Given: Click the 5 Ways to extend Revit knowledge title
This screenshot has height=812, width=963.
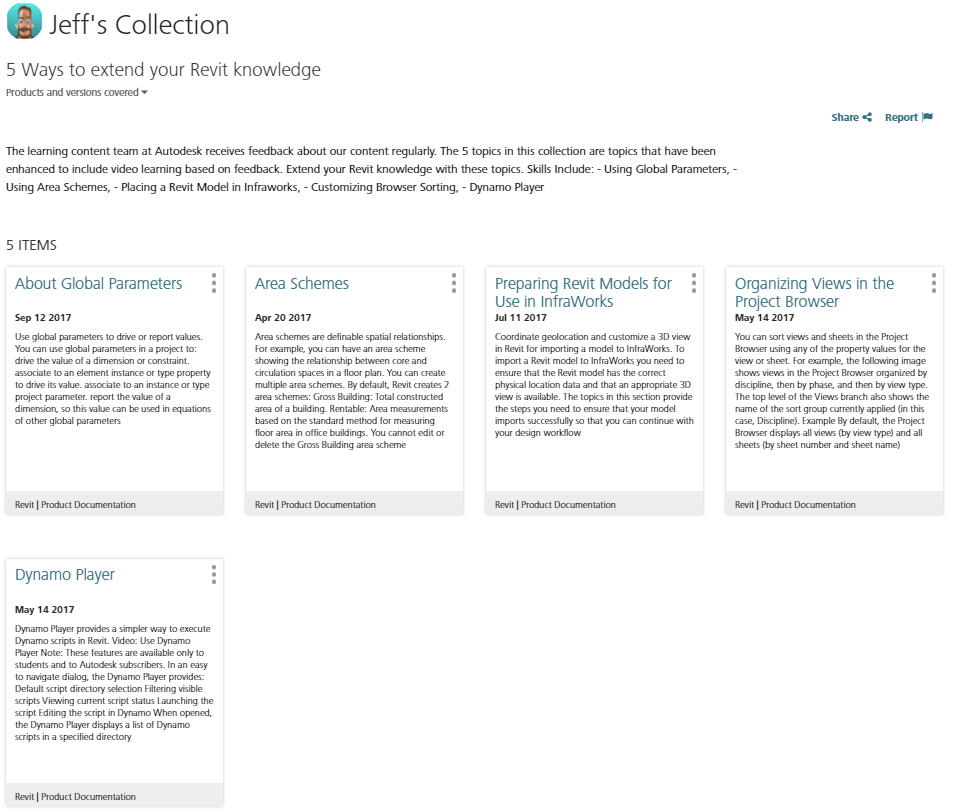Looking at the screenshot, I should pos(163,70).
